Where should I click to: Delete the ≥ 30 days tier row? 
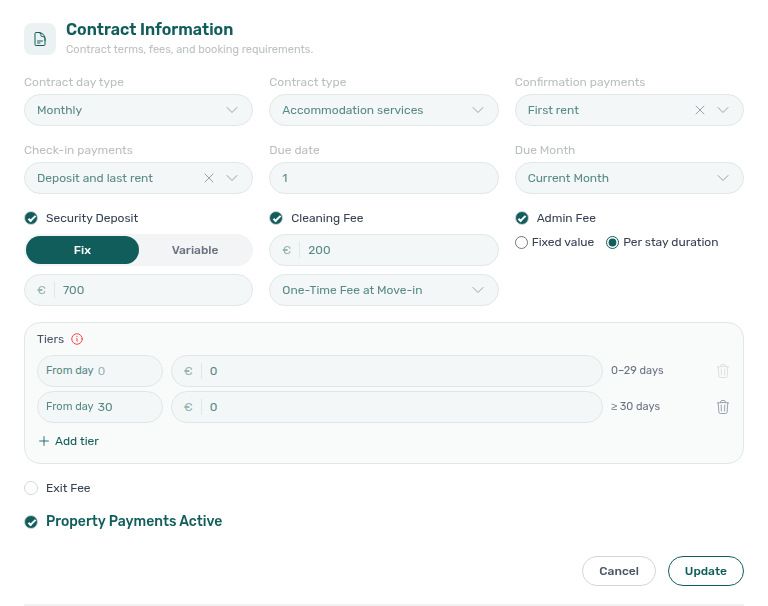[723, 407]
